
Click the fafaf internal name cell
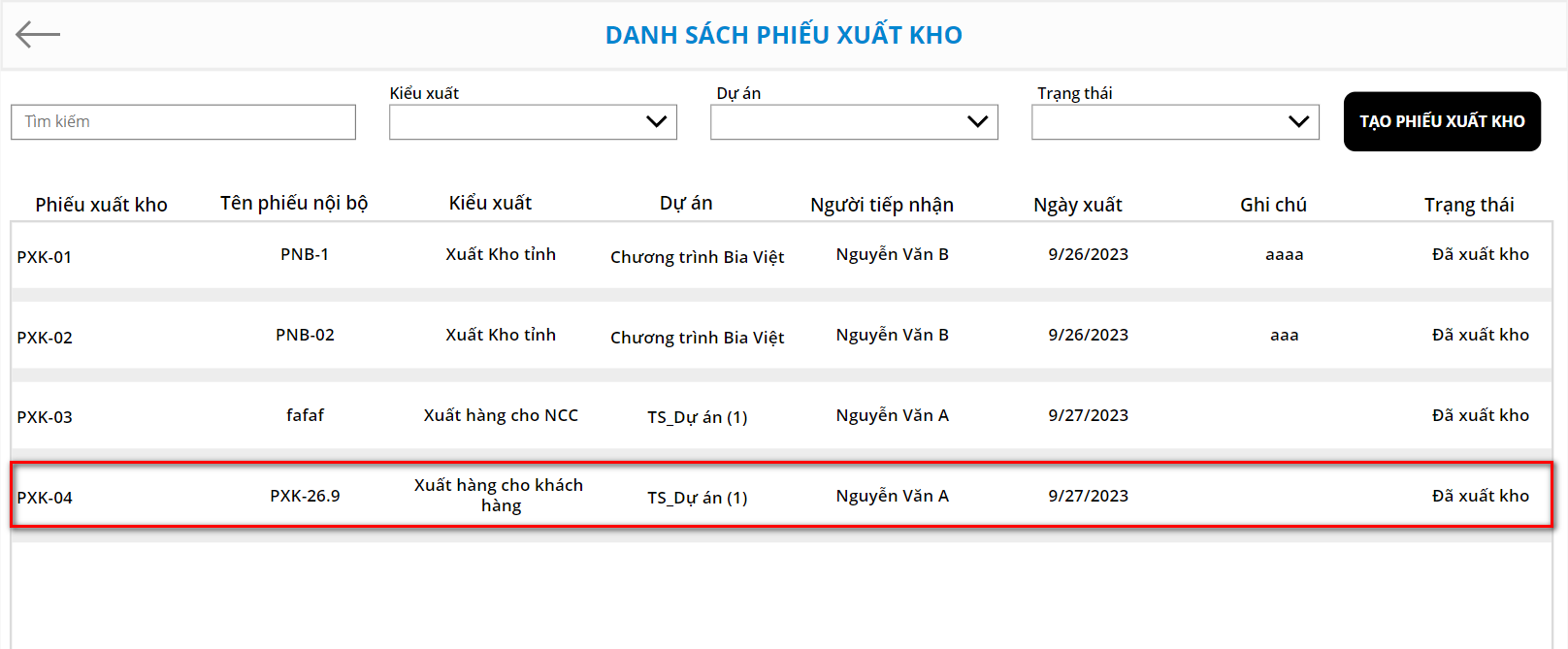pos(305,415)
